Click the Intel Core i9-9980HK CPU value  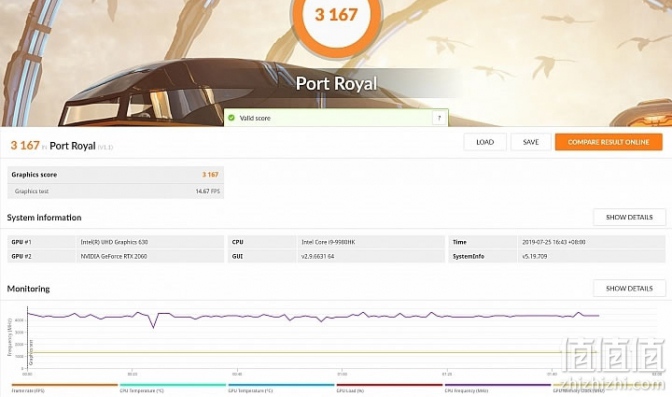click(x=328, y=242)
